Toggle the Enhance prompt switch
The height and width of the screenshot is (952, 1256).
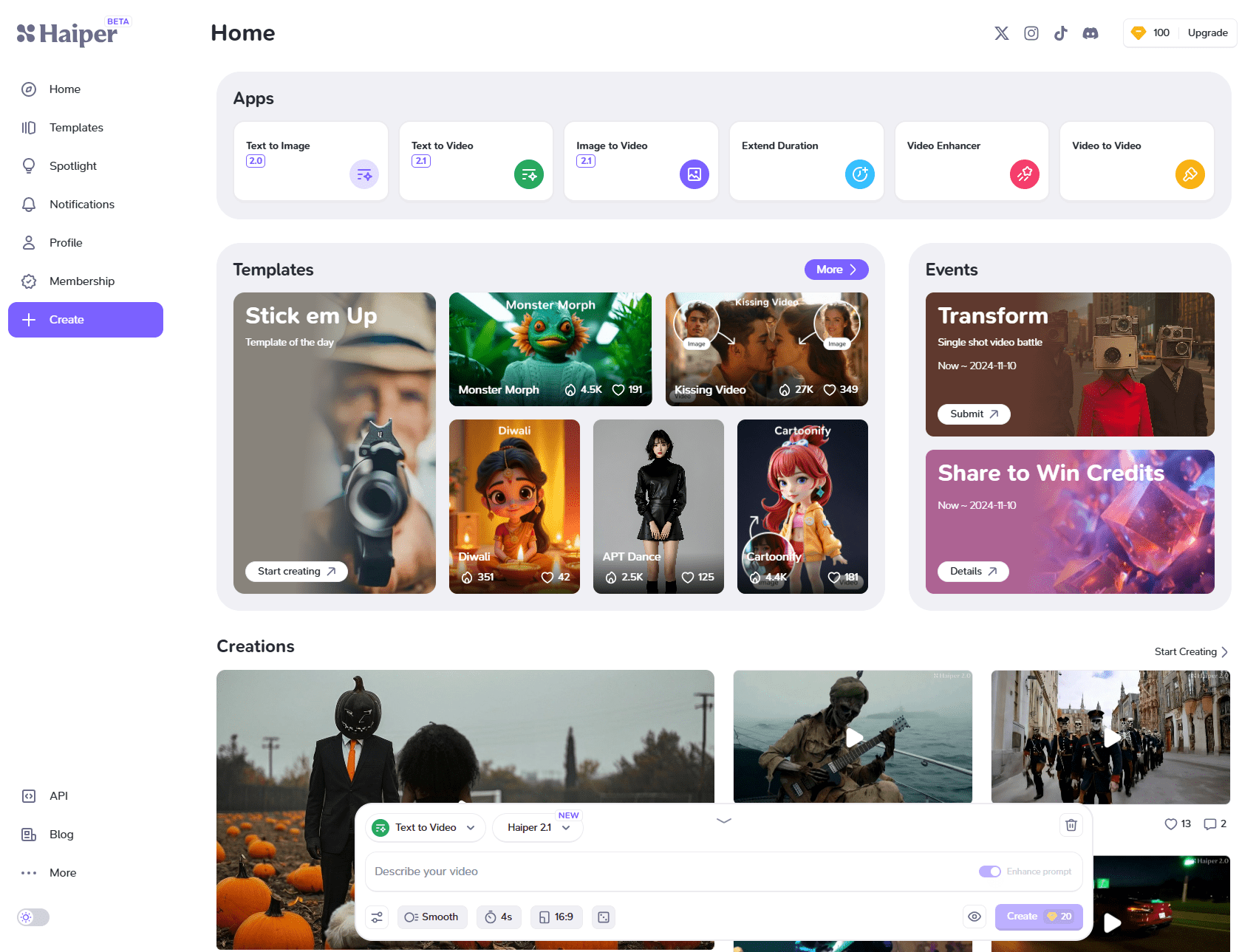pyautogui.click(x=989, y=871)
